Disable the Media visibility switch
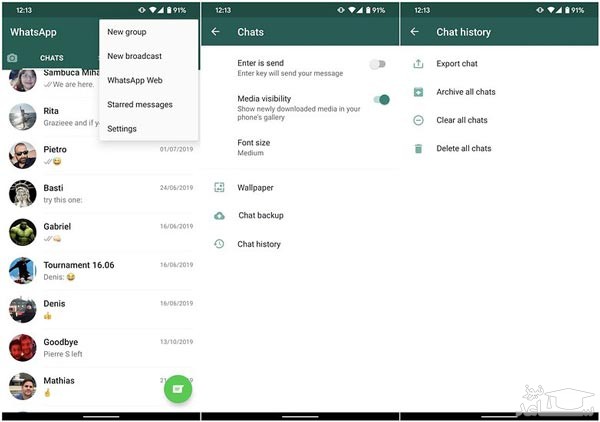The height and width of the screenshot is (422, 600). tap(380, 99)
